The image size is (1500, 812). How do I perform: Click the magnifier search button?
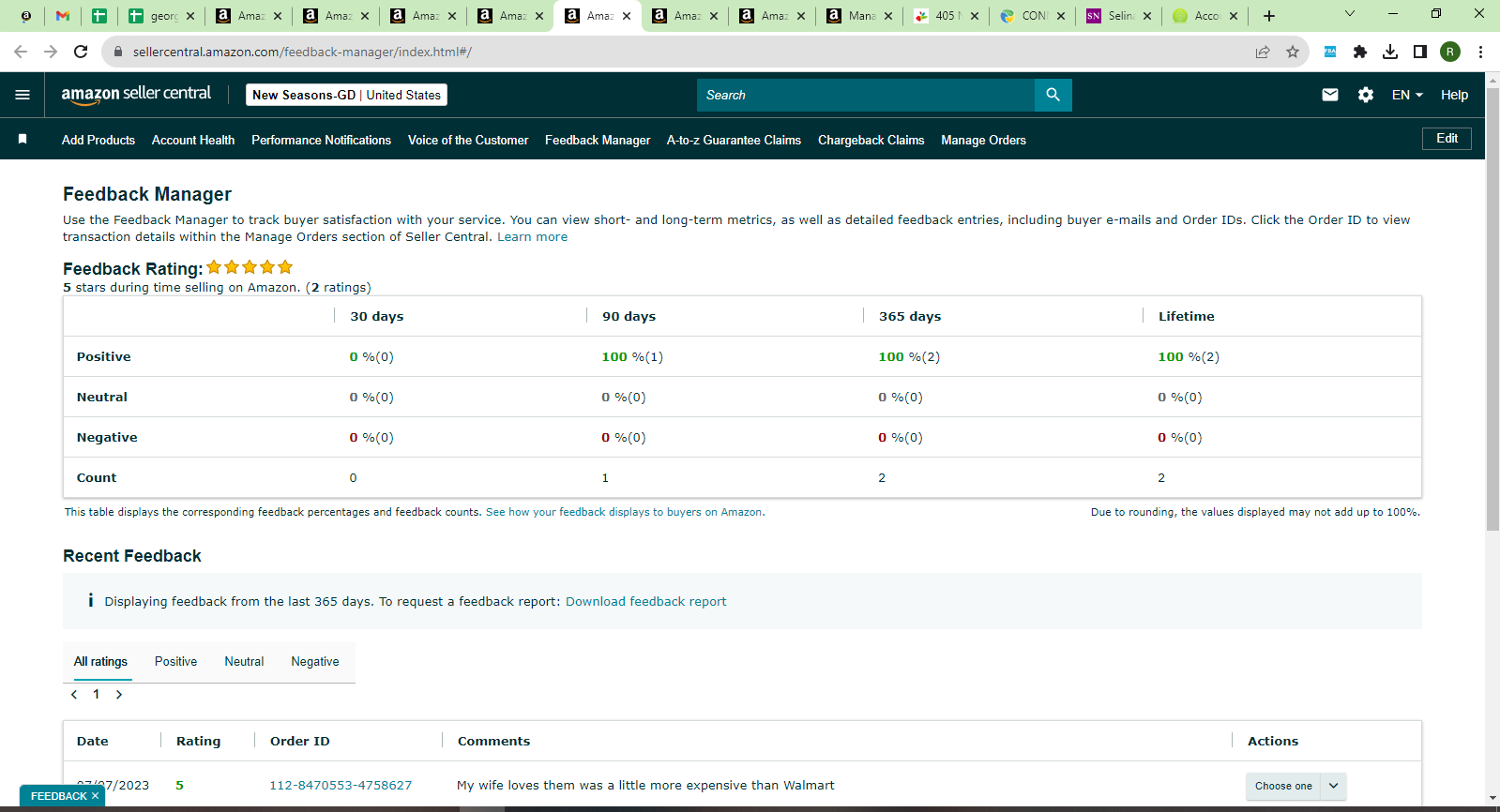point(1053,95)
